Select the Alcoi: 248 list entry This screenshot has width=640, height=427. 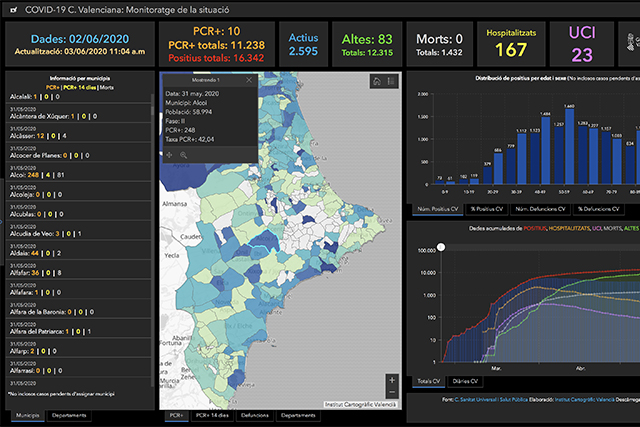coord(78,172)
